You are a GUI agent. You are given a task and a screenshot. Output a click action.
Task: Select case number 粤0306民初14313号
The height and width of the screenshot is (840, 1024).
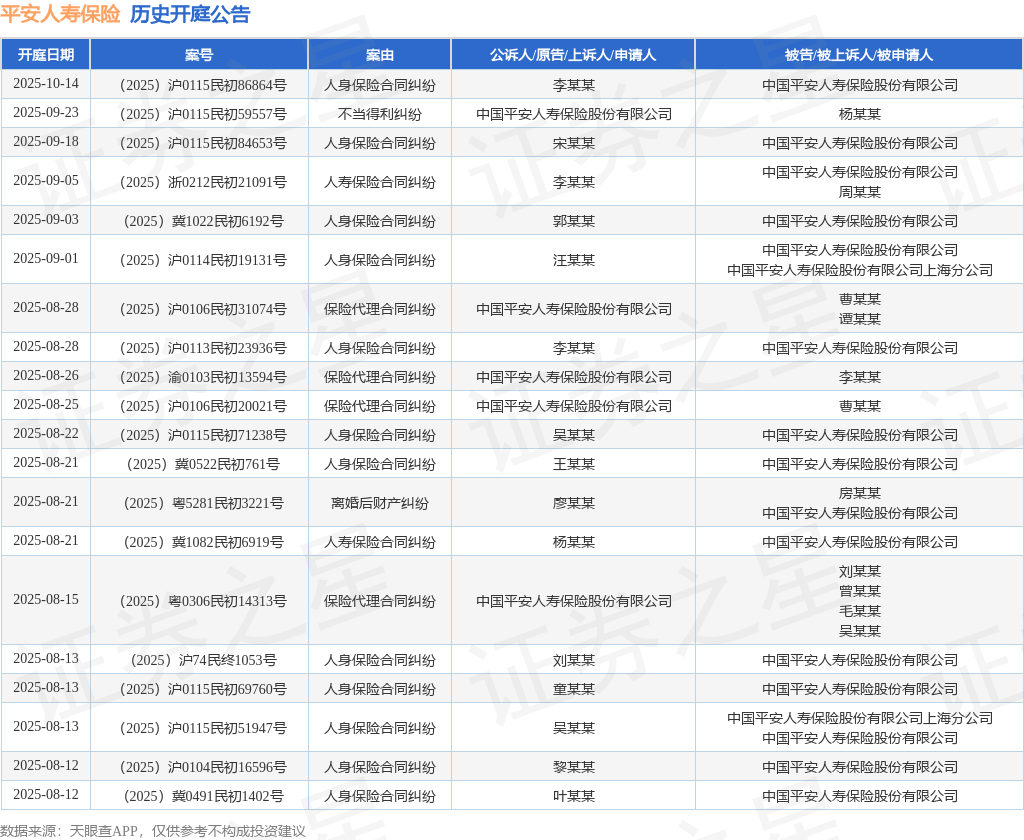(x=203, y=601)
